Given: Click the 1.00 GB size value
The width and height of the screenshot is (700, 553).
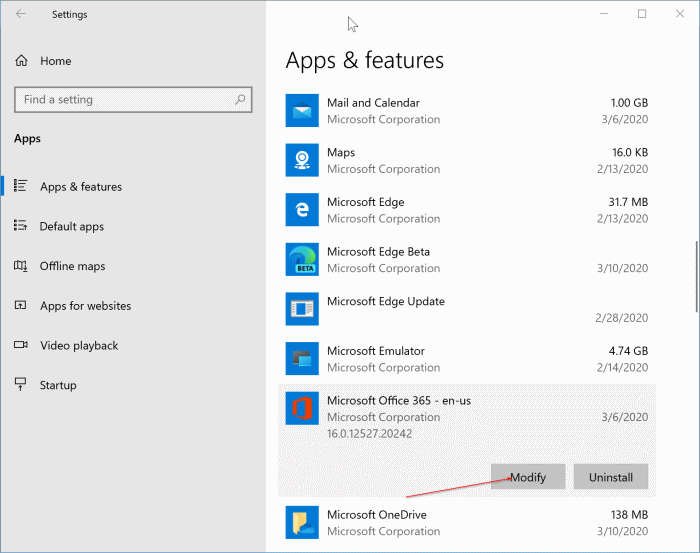Looking at the screenshot, I should coord(629,103).
